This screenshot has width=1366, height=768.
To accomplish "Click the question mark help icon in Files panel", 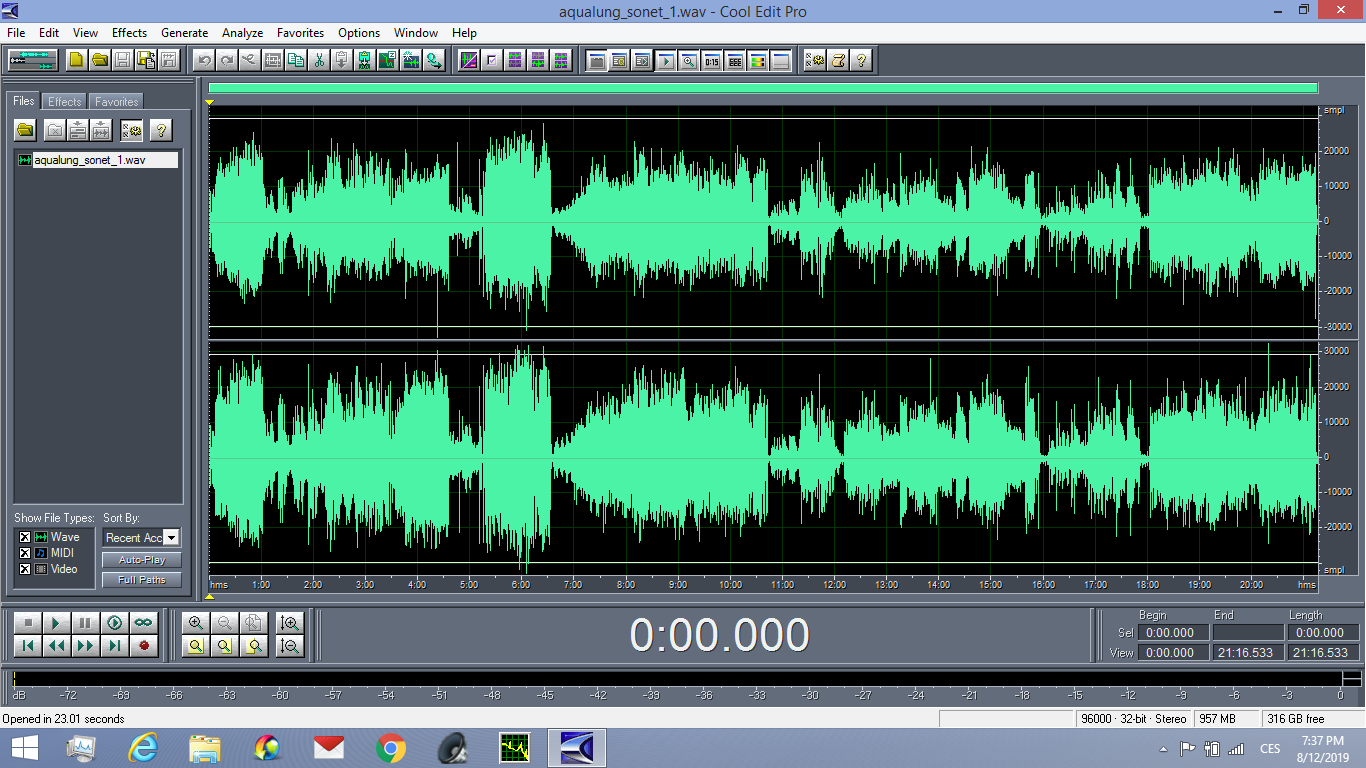I will coord(160,130).
